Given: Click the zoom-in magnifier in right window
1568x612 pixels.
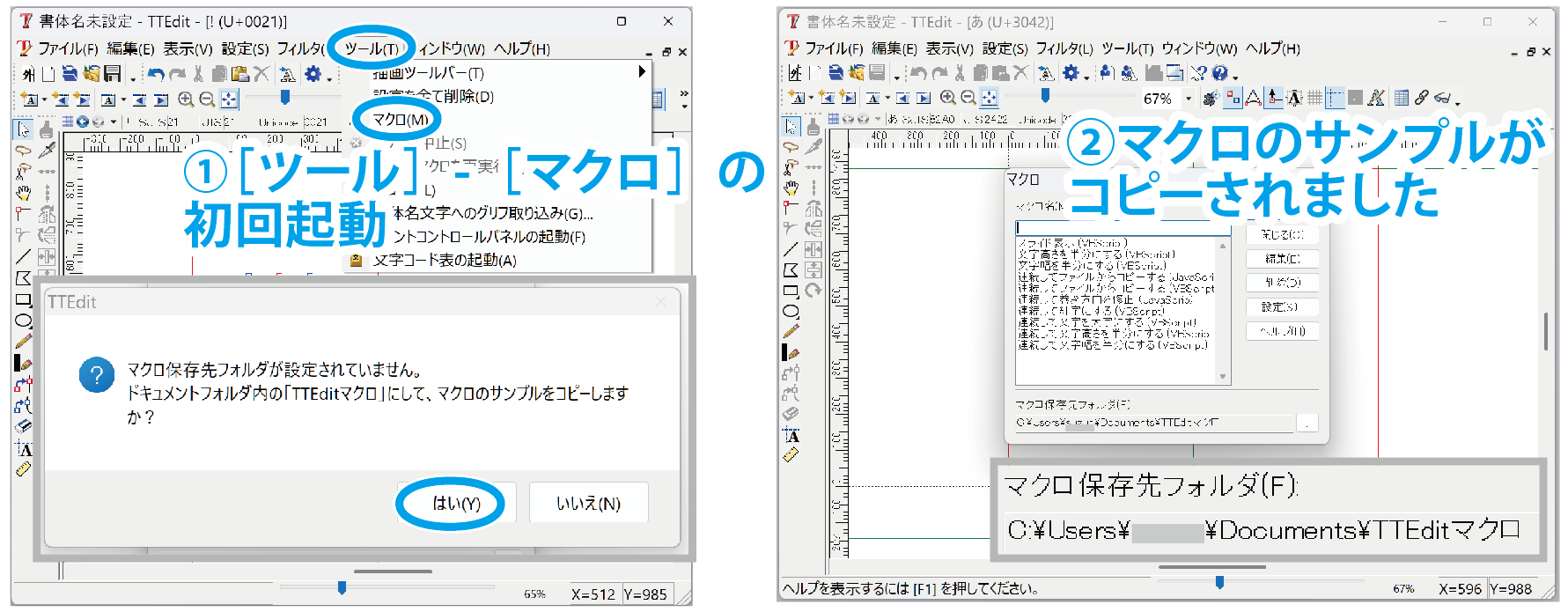Looking at the screenshot, I should point(947,98).
